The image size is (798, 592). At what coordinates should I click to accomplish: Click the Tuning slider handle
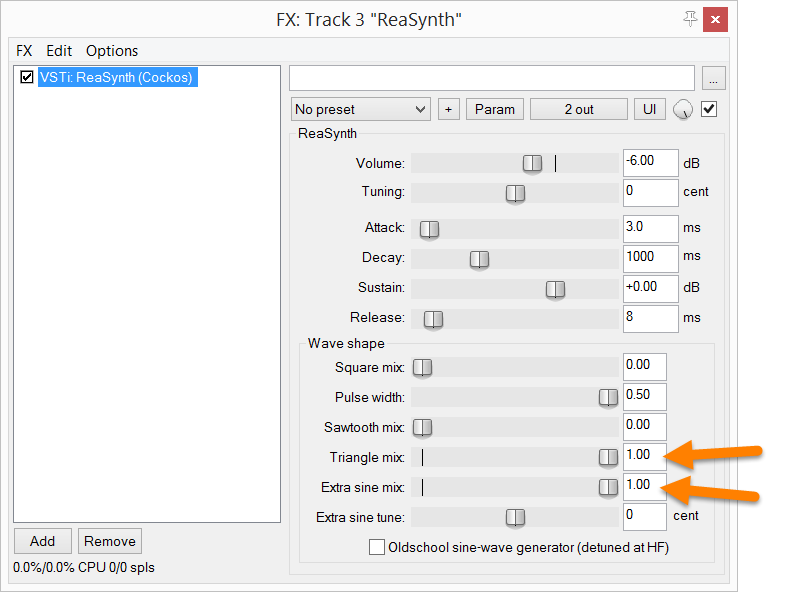[x=515, y=193]
